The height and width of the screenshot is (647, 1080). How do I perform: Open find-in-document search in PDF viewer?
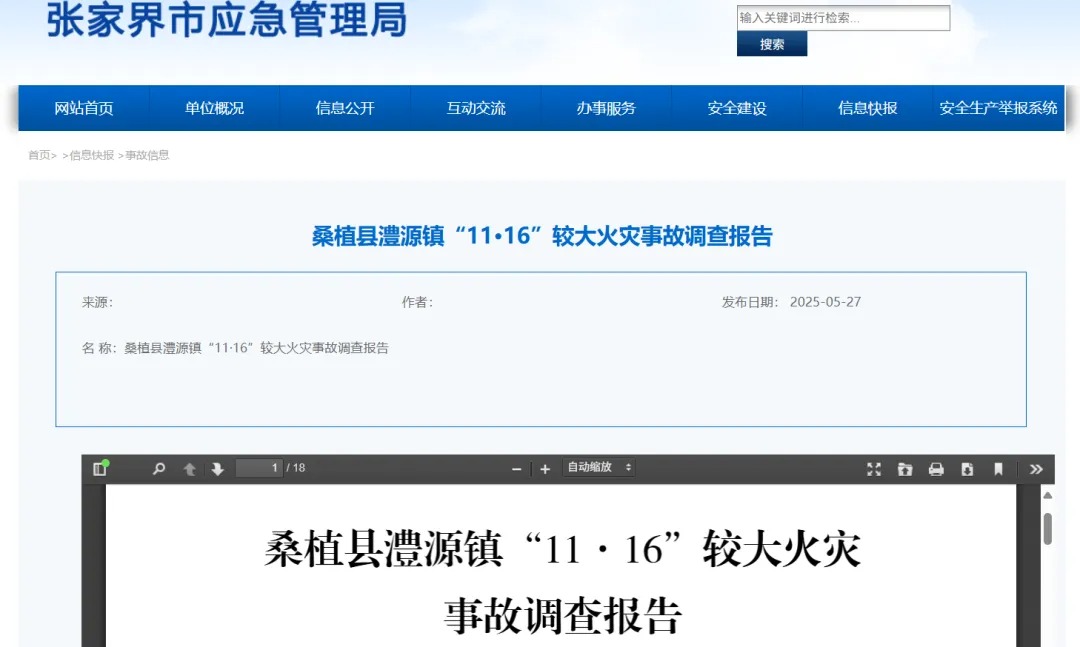pos(158,469)
